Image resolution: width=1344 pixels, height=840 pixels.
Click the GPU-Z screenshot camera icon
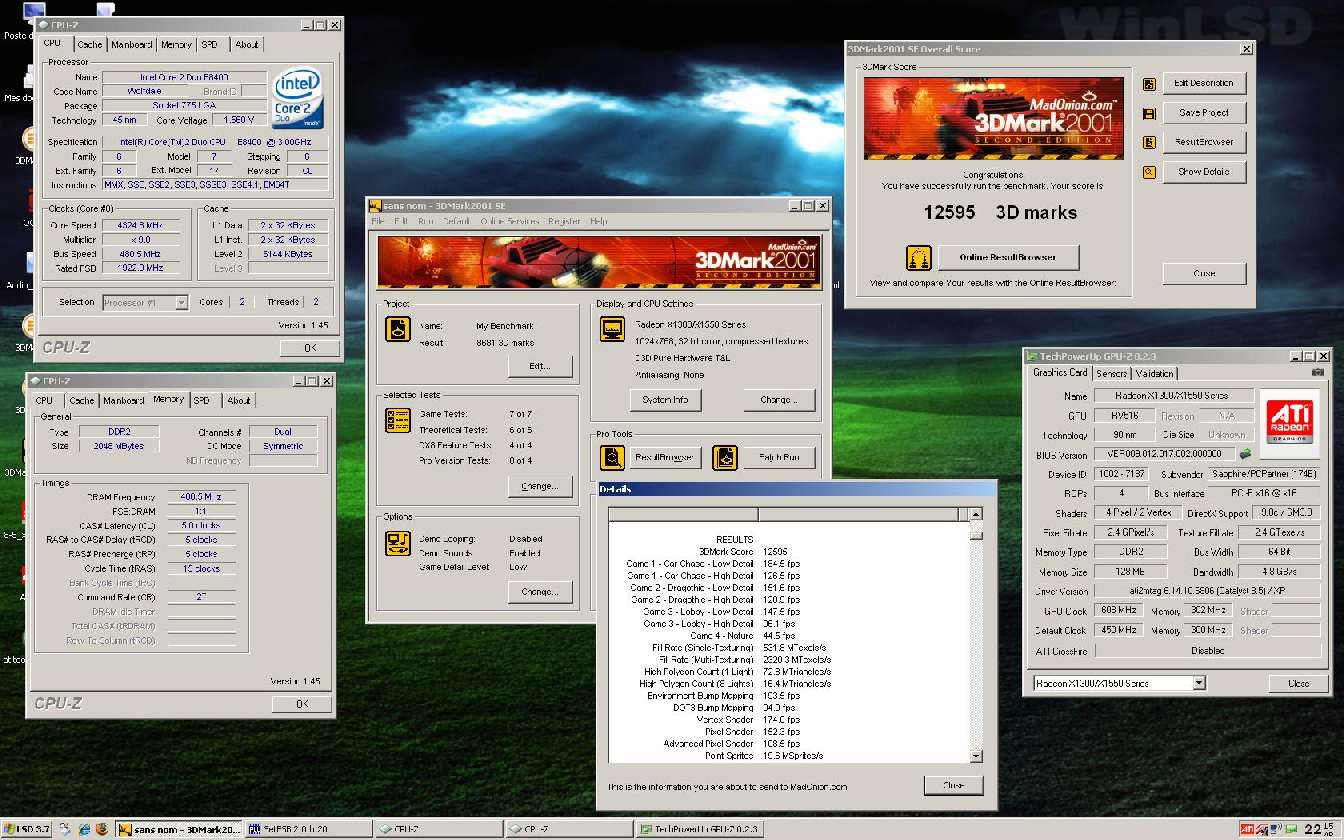[1317, 373]
